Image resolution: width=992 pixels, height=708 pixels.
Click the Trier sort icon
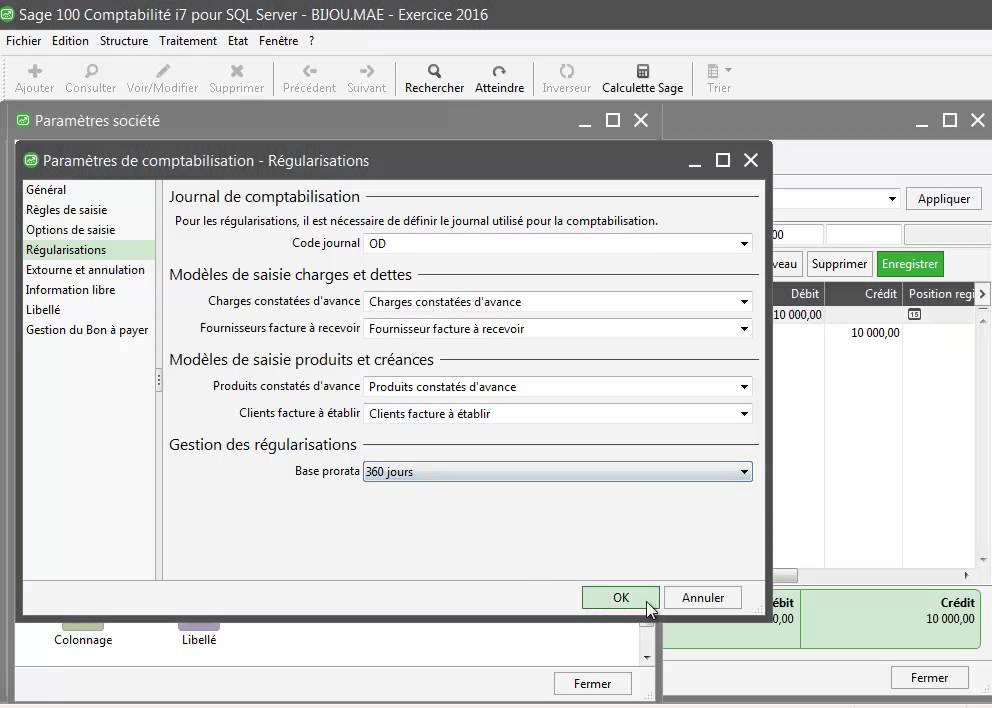[x=713, y=71]
